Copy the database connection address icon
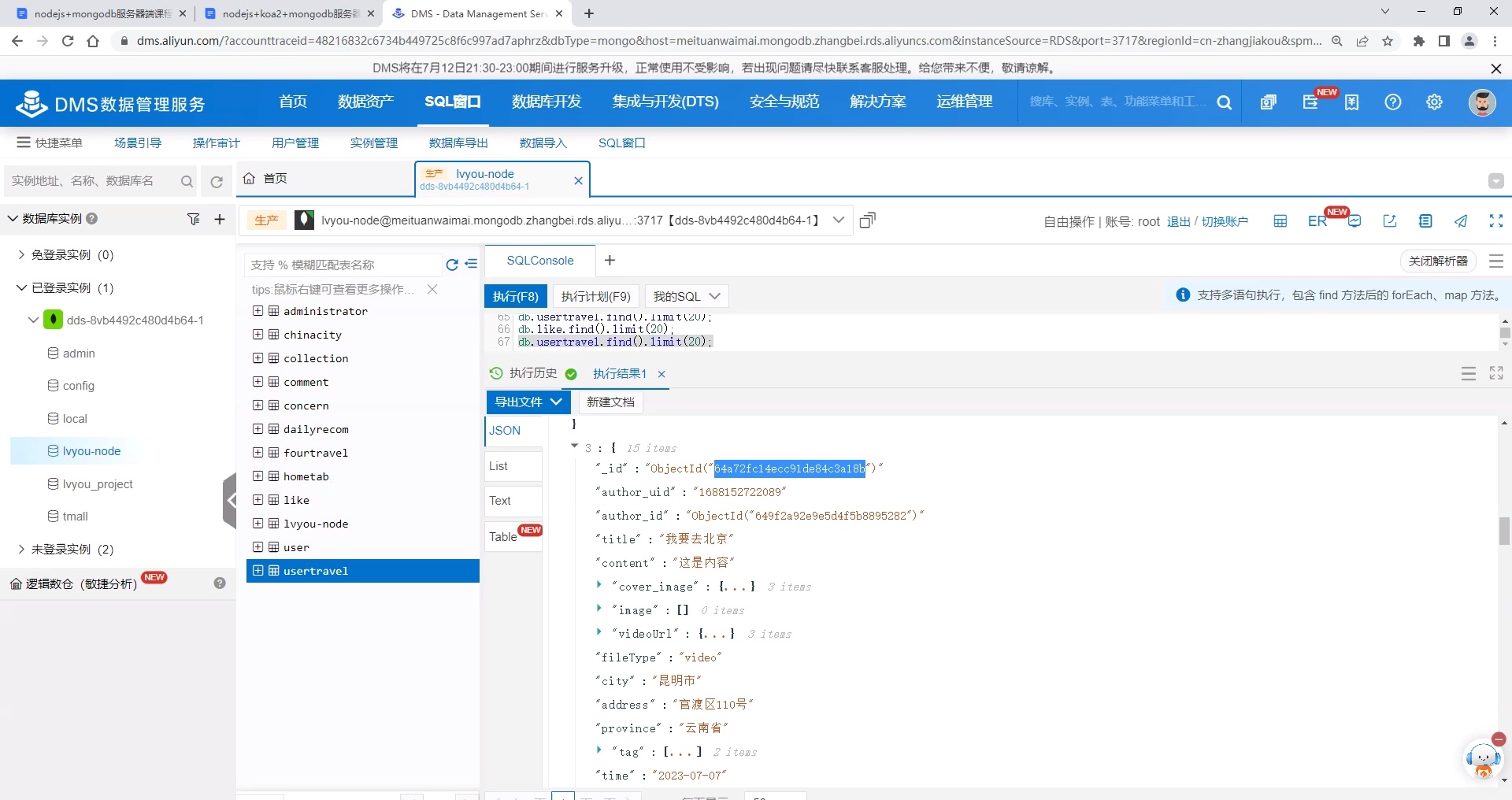1512x800 pixels. coord(867,220)
